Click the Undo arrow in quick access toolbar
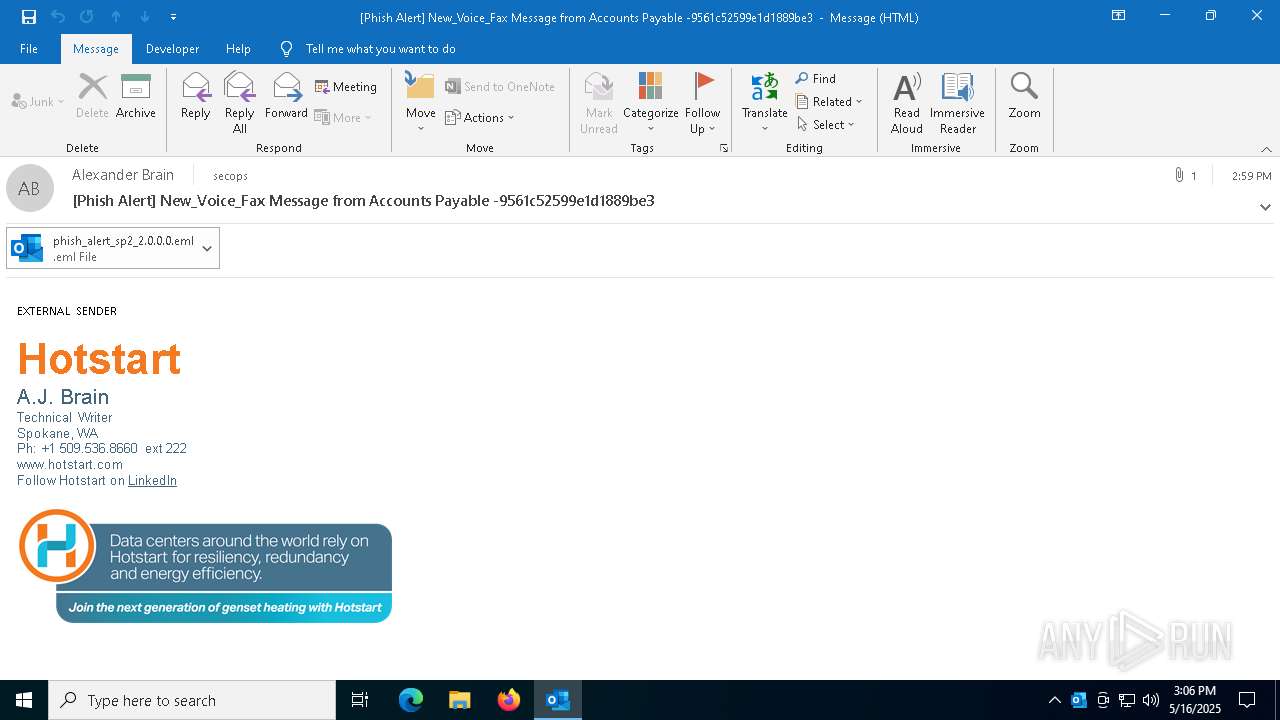Image resolution: width=1280 pixels, height=720 pixels. point(58,16)
